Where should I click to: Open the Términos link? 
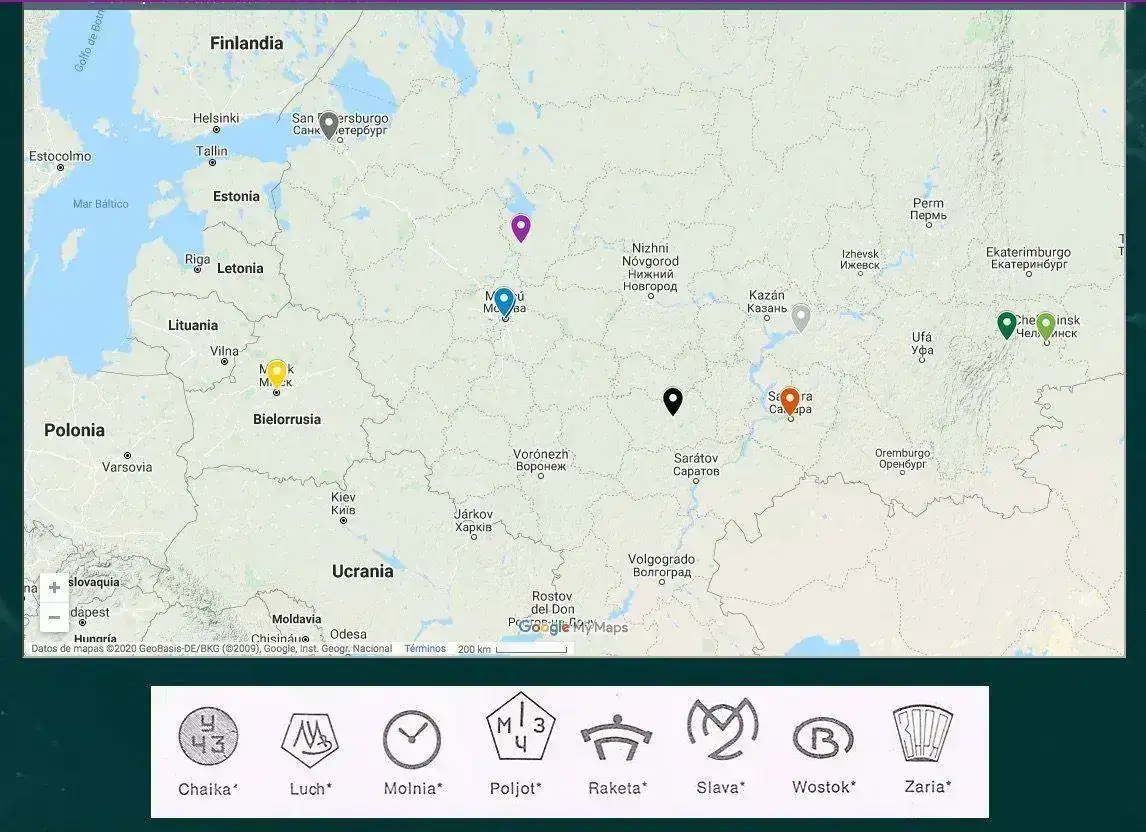425,649
